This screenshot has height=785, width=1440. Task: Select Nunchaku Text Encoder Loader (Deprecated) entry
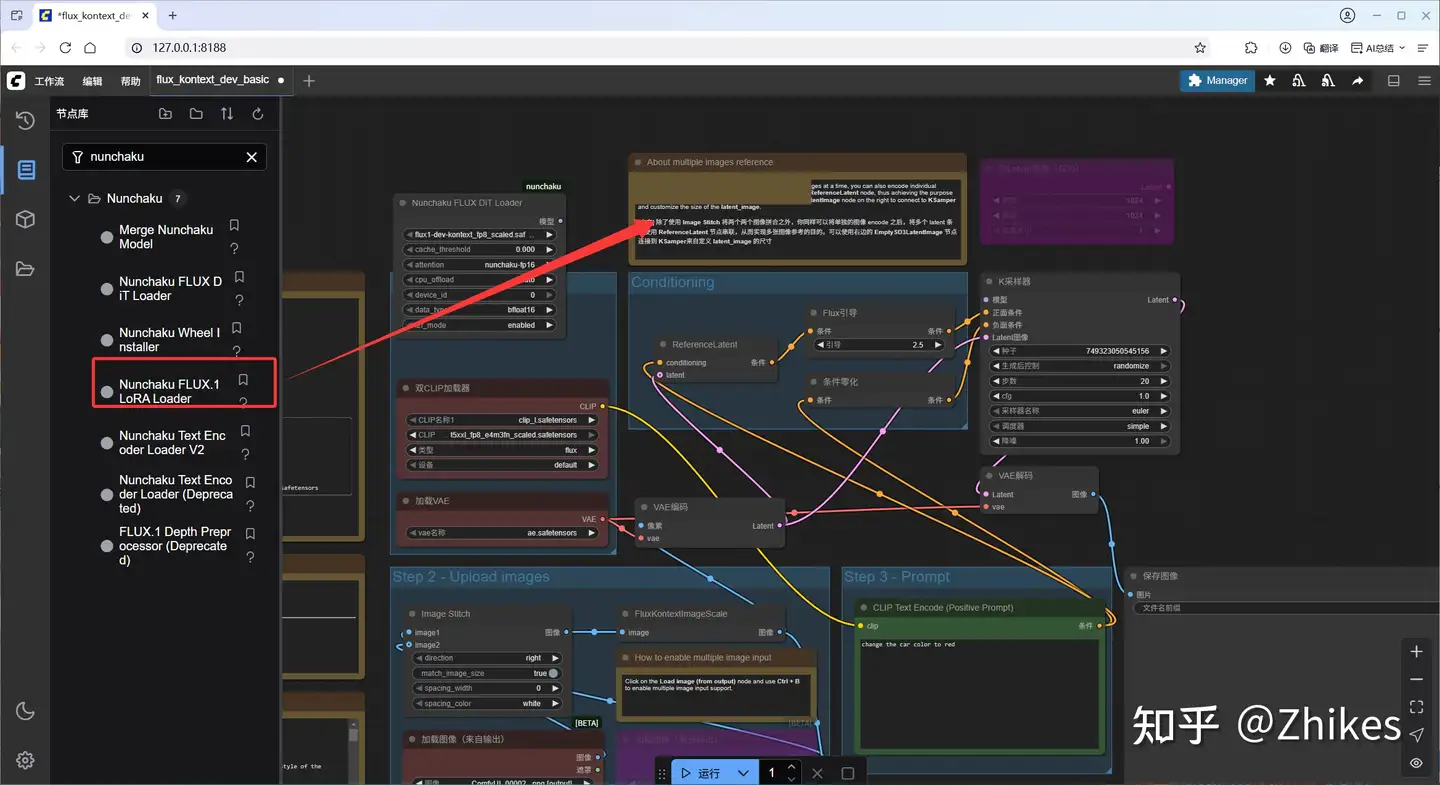click(x=176, y=494)
